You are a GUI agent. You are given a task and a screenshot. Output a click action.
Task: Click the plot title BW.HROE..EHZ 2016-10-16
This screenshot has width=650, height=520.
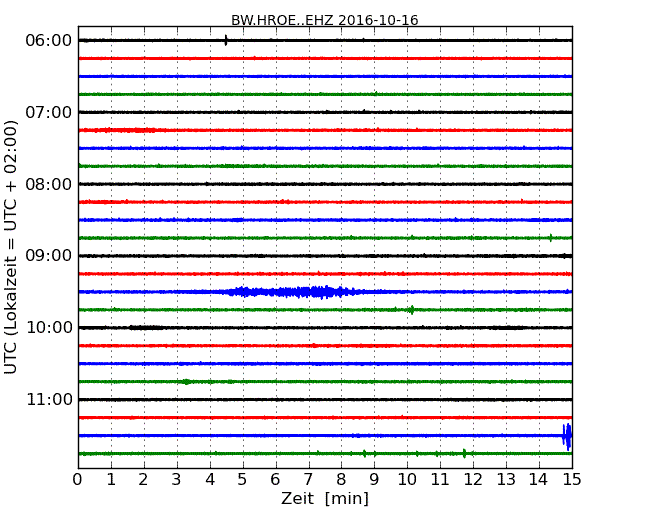point(325,20)
